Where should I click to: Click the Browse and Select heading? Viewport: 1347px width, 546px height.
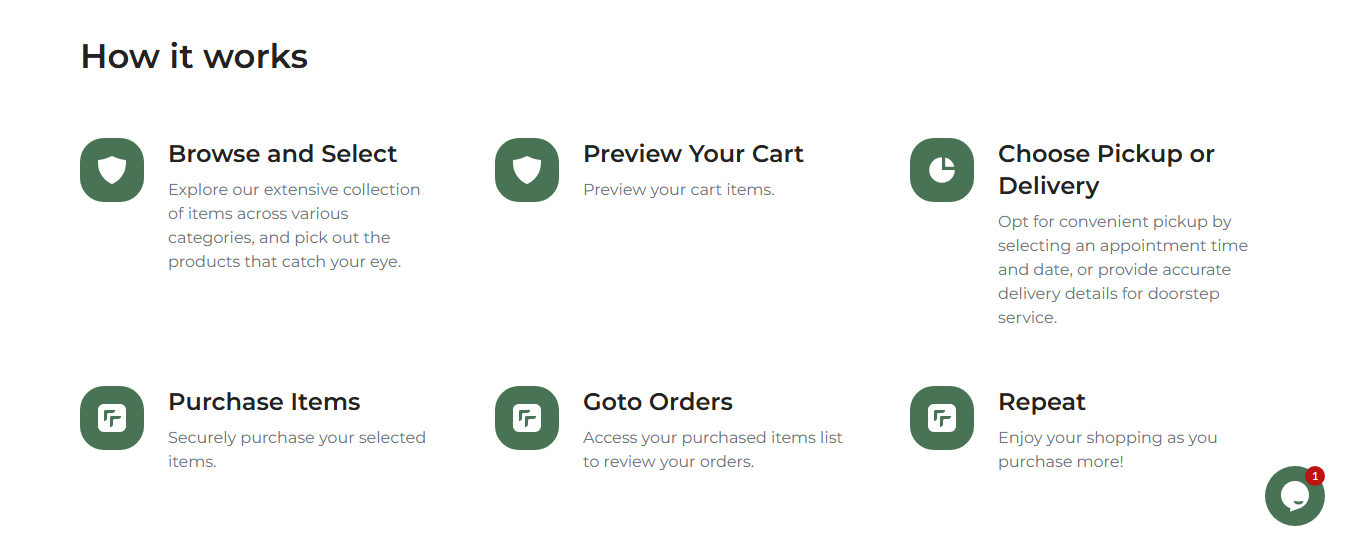pos(282,154)
